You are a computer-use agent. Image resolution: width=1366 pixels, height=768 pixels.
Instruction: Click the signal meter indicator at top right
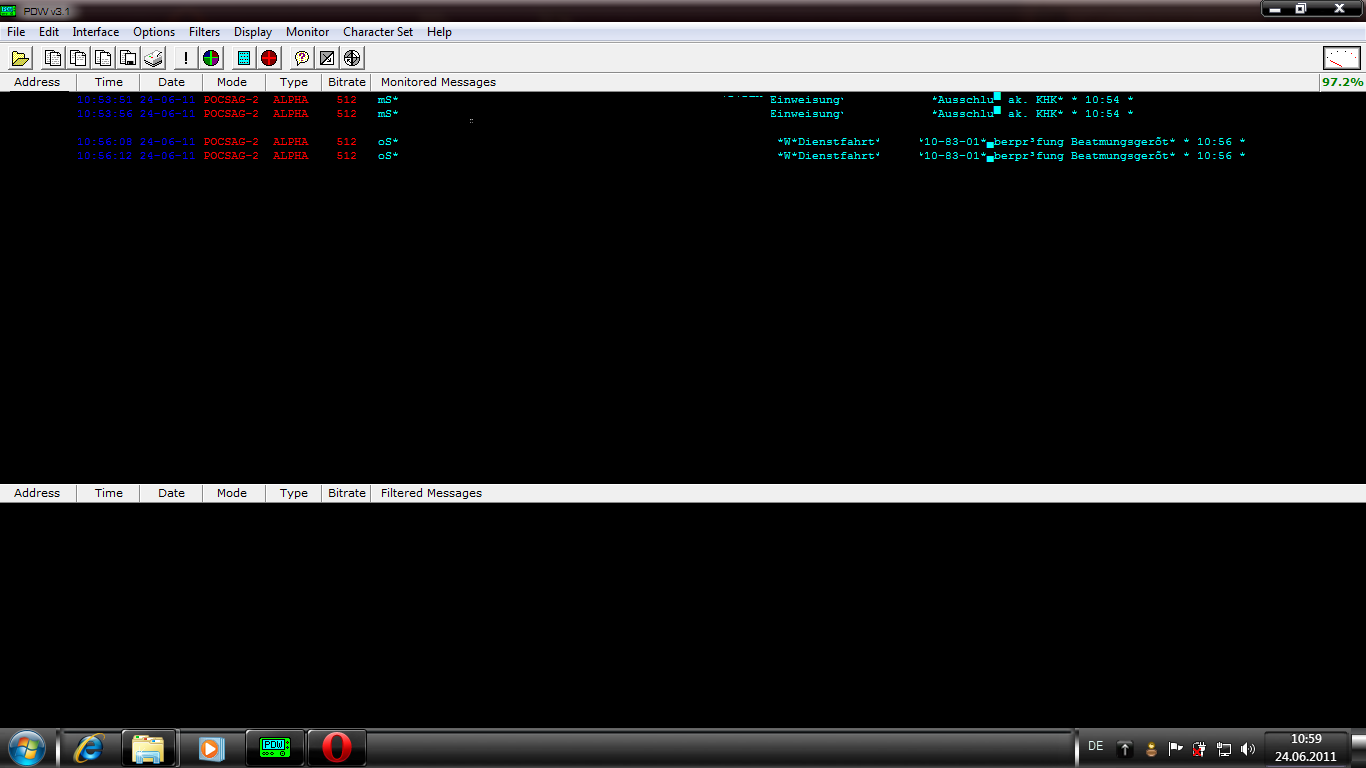1342,58
